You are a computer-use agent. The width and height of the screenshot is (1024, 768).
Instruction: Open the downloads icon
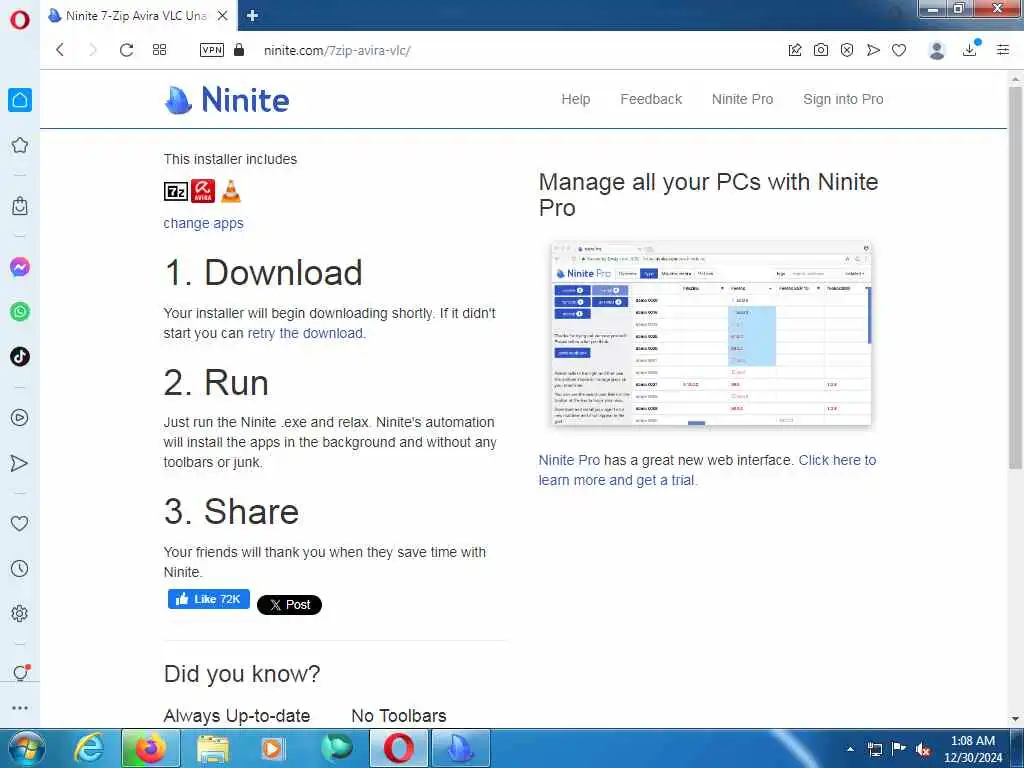pyautogui.click(x=970, y=49)
